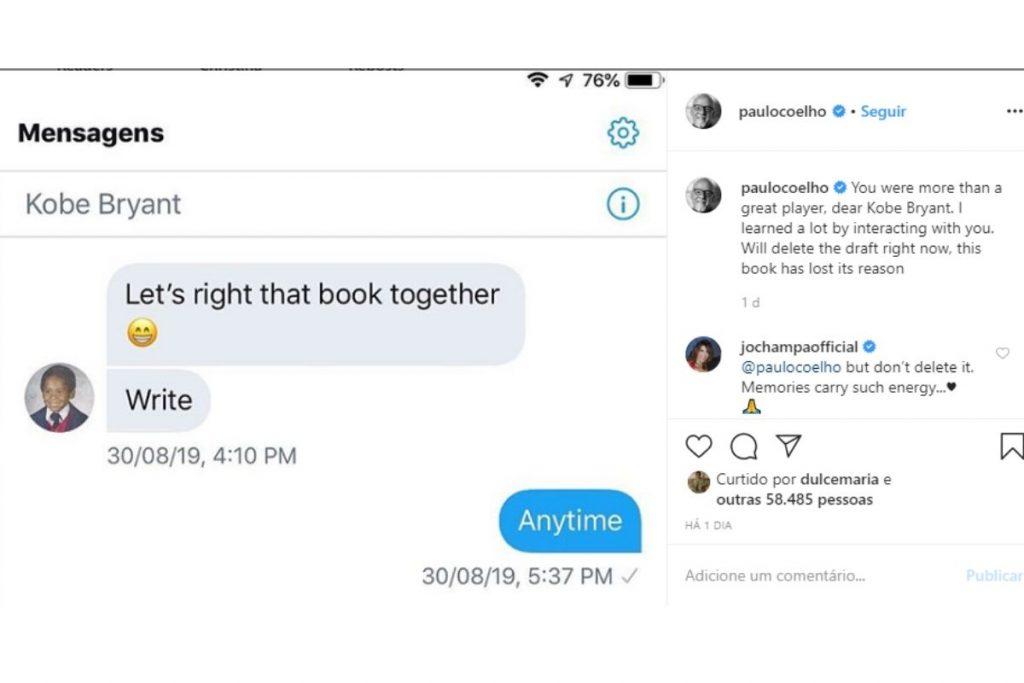Share post via paper plane icon
The height and width of the screenshot is (683, 1024).
[x=789, y=445]
